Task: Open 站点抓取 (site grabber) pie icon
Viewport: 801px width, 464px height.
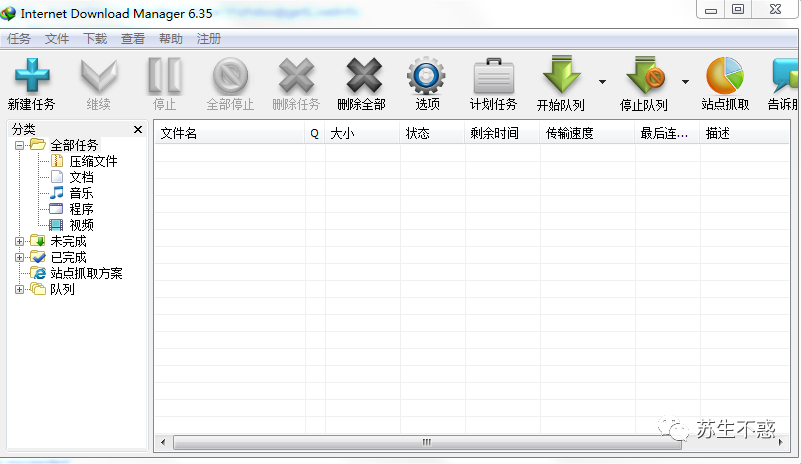Action: pyautogui.click(x=724, y=76)
